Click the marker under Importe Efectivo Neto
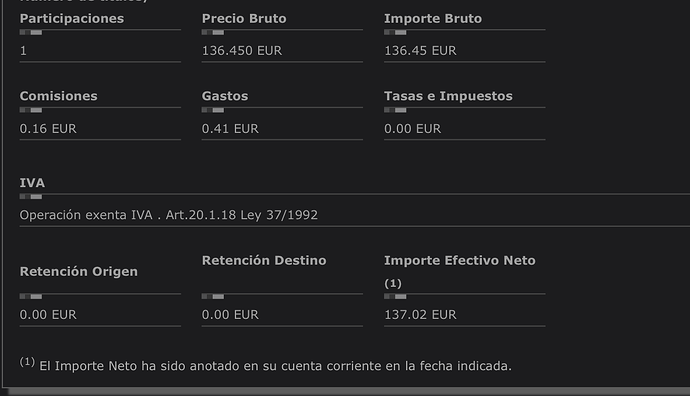690x396 pixels. pos(395,297)
